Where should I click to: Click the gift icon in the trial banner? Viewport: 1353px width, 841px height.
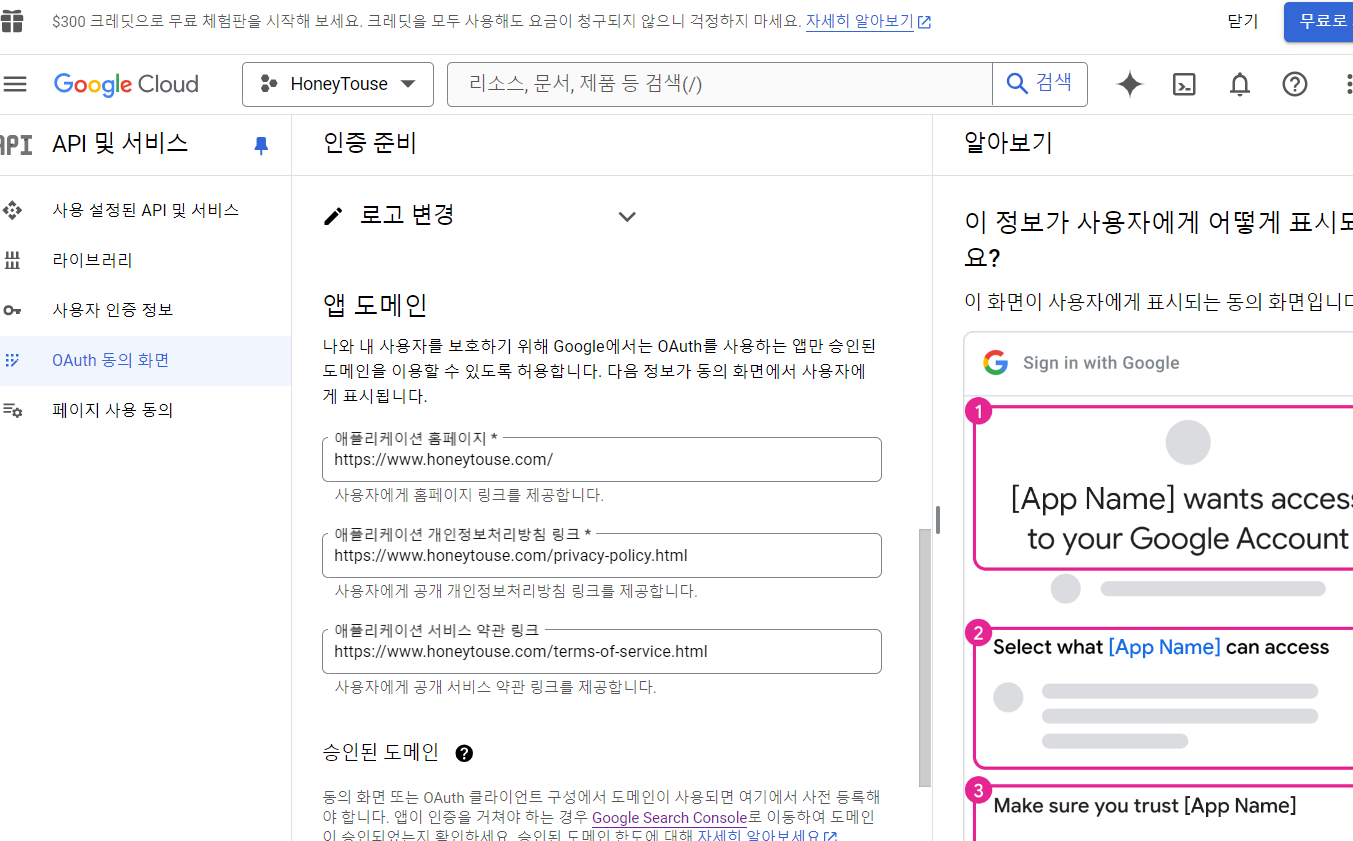pos(12,21)
